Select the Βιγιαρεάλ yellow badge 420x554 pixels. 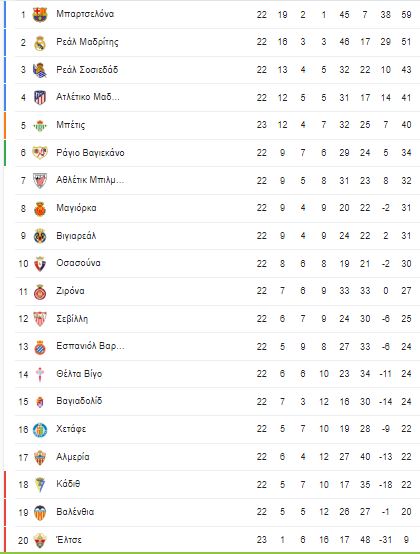pyautogui.click(x=40, y=236)
